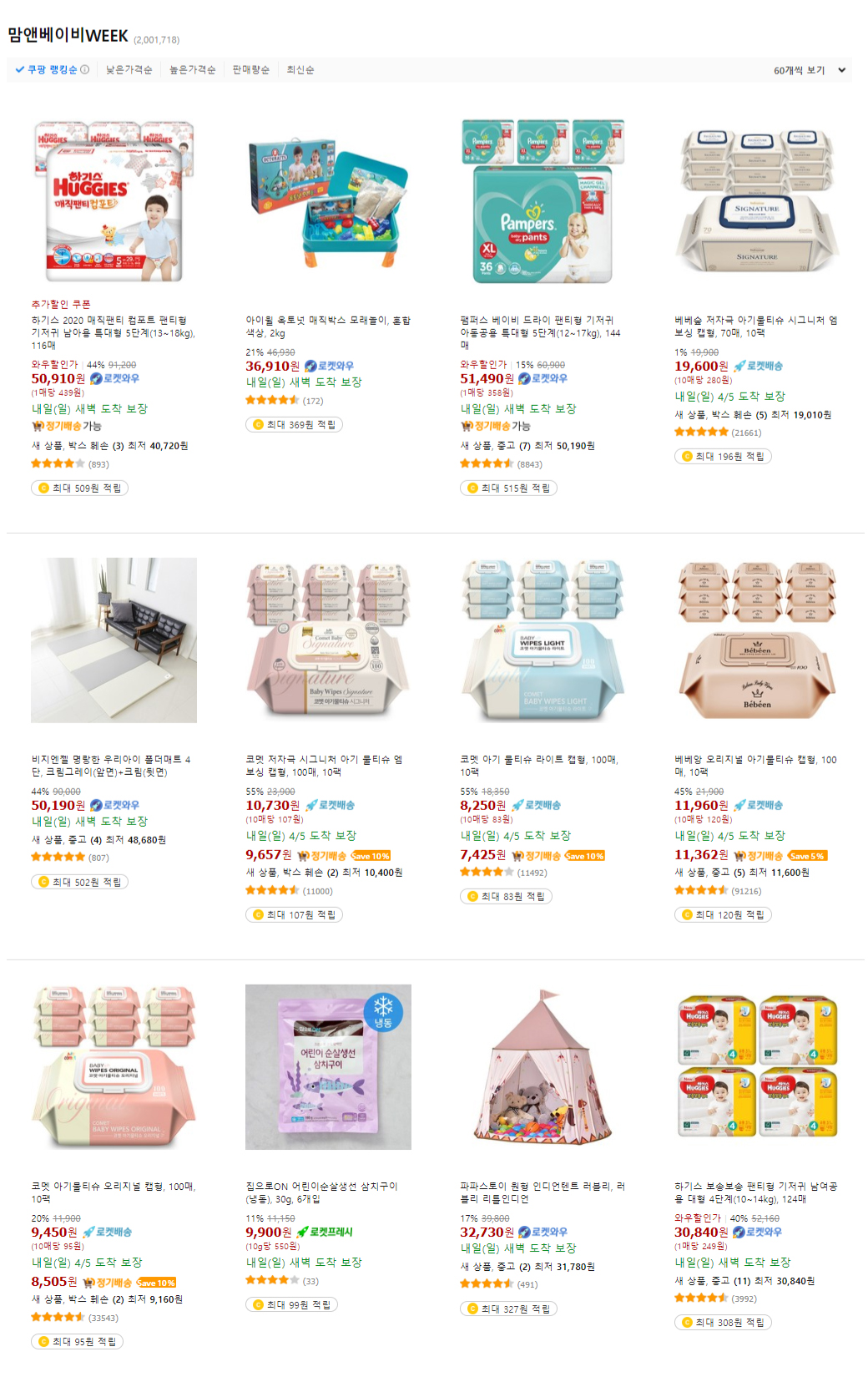Click the dropdown arrow next to 60개씩 보기
The width and height of the screenshot is (868, 1382).
[841, 71]
